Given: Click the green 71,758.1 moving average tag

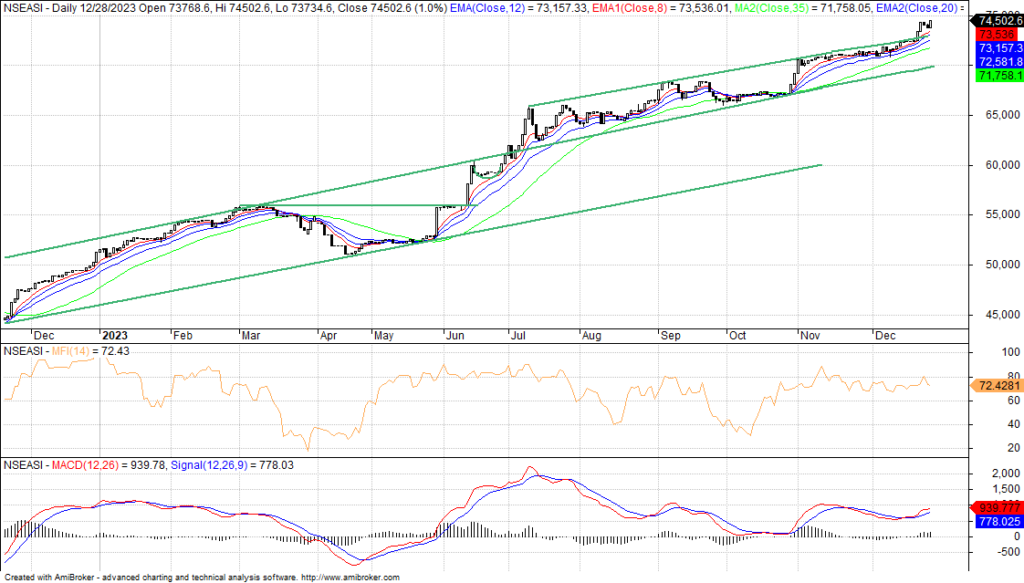Looking at the screenshot, I should pyautogui.click(x=998, y=75).
